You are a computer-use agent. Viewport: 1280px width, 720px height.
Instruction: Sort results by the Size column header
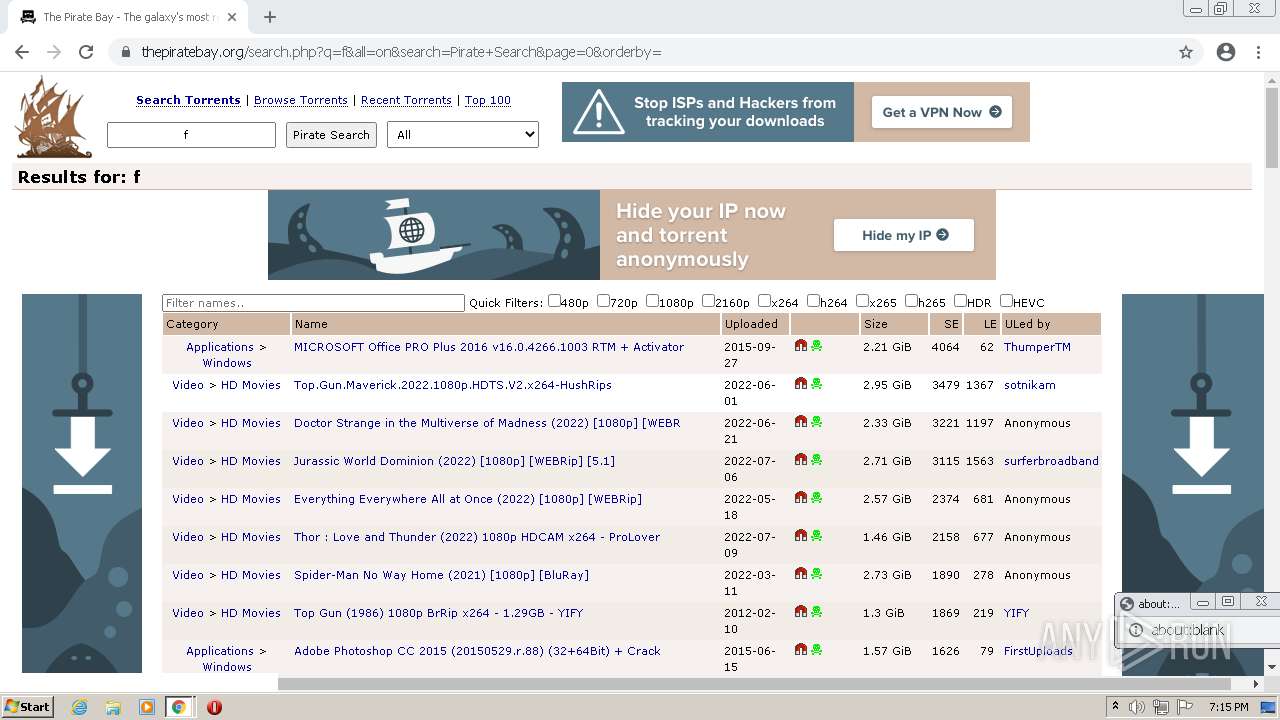pyautogui.click(x=876, y=324)
